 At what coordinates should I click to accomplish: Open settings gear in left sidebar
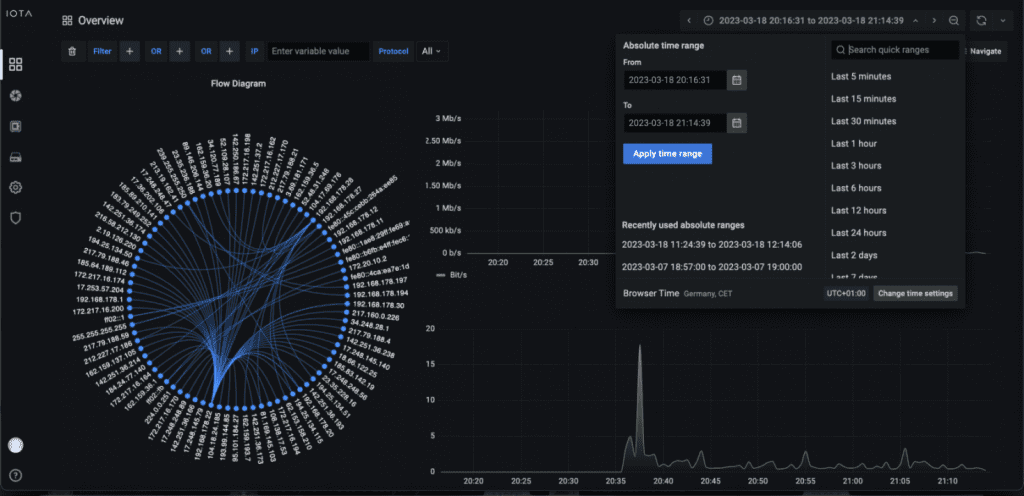click(15, 187)
